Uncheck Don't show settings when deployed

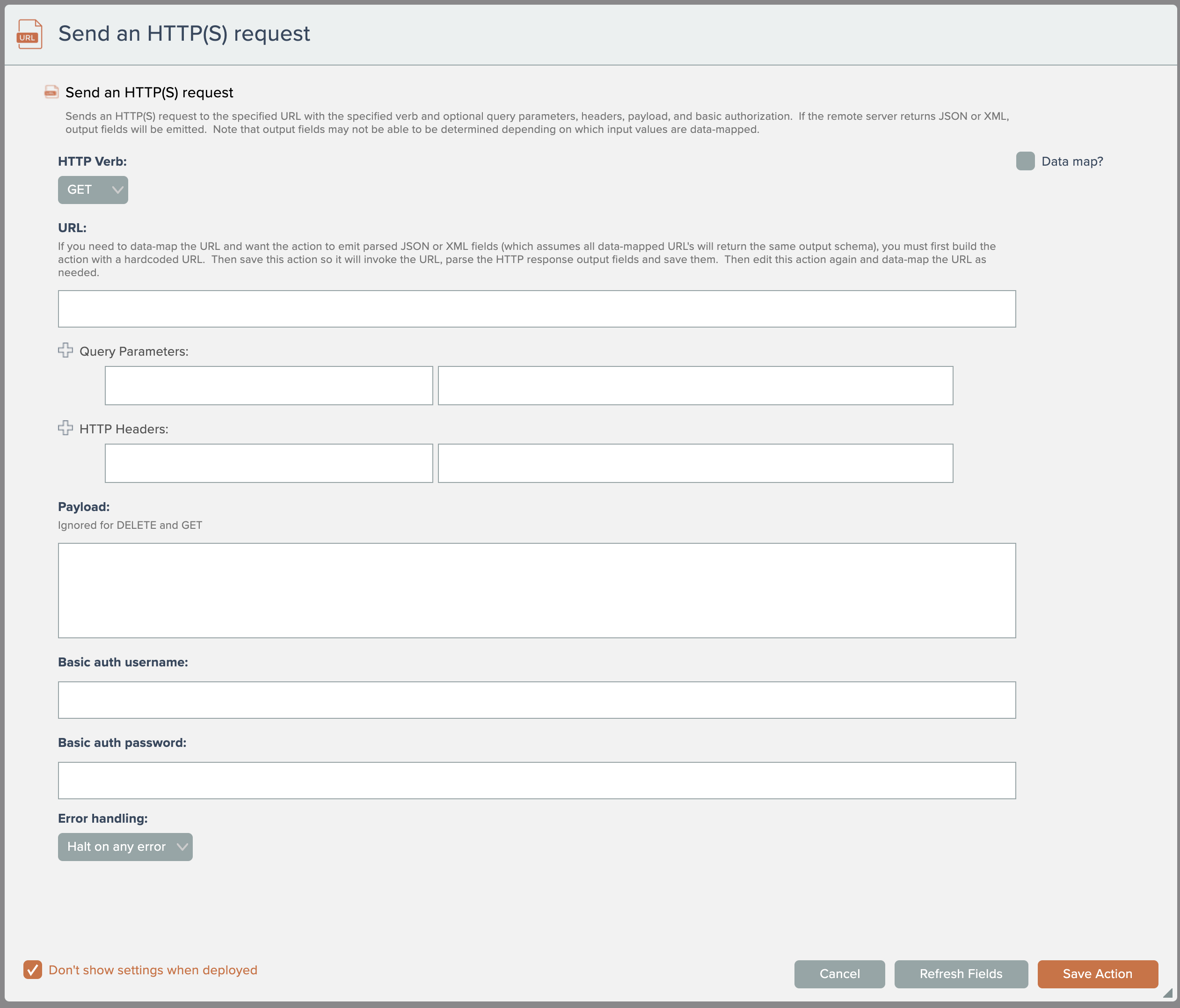[x=32, y=970]
